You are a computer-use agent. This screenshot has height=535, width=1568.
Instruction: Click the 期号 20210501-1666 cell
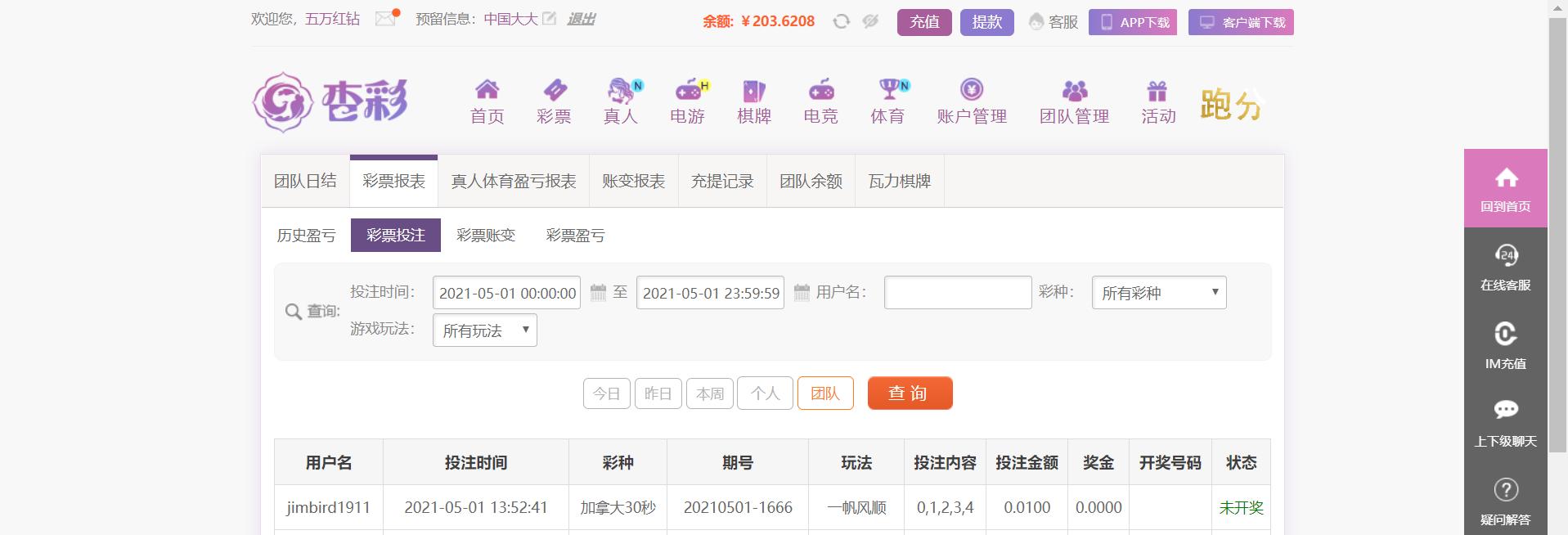coord(738,507)
